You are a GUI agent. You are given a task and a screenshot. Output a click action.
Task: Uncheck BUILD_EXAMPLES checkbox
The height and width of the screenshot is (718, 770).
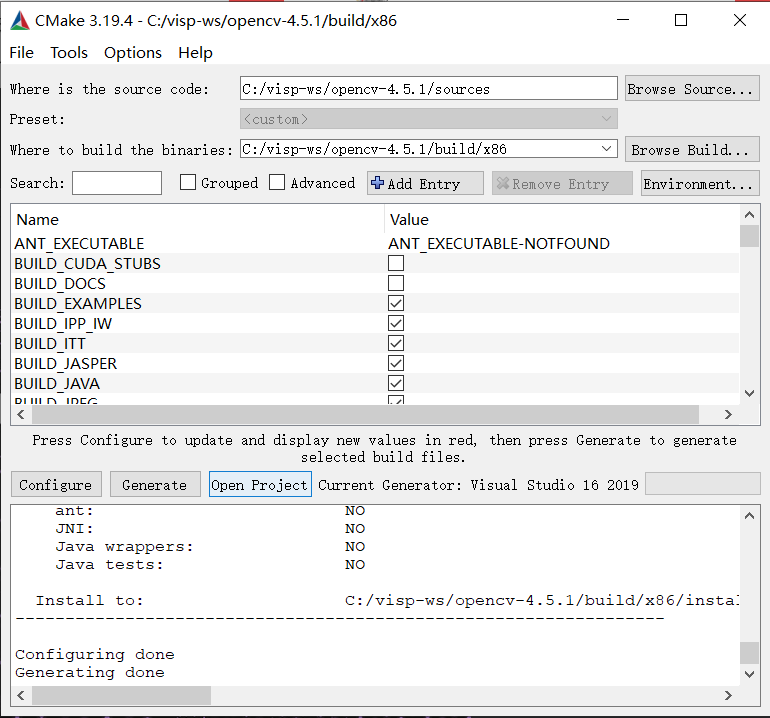coord(396,303)
